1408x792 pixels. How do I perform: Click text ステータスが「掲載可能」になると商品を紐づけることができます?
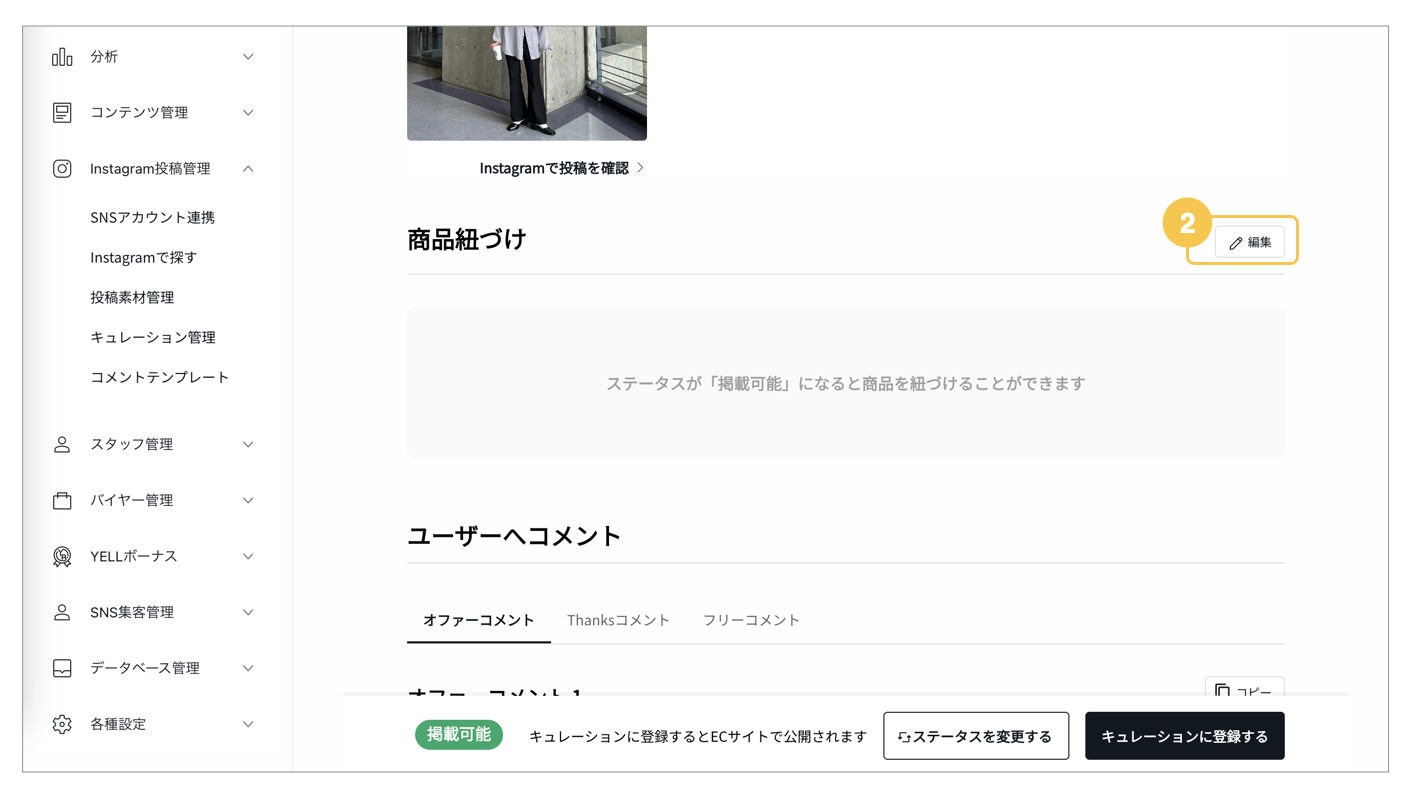point(846,383)
